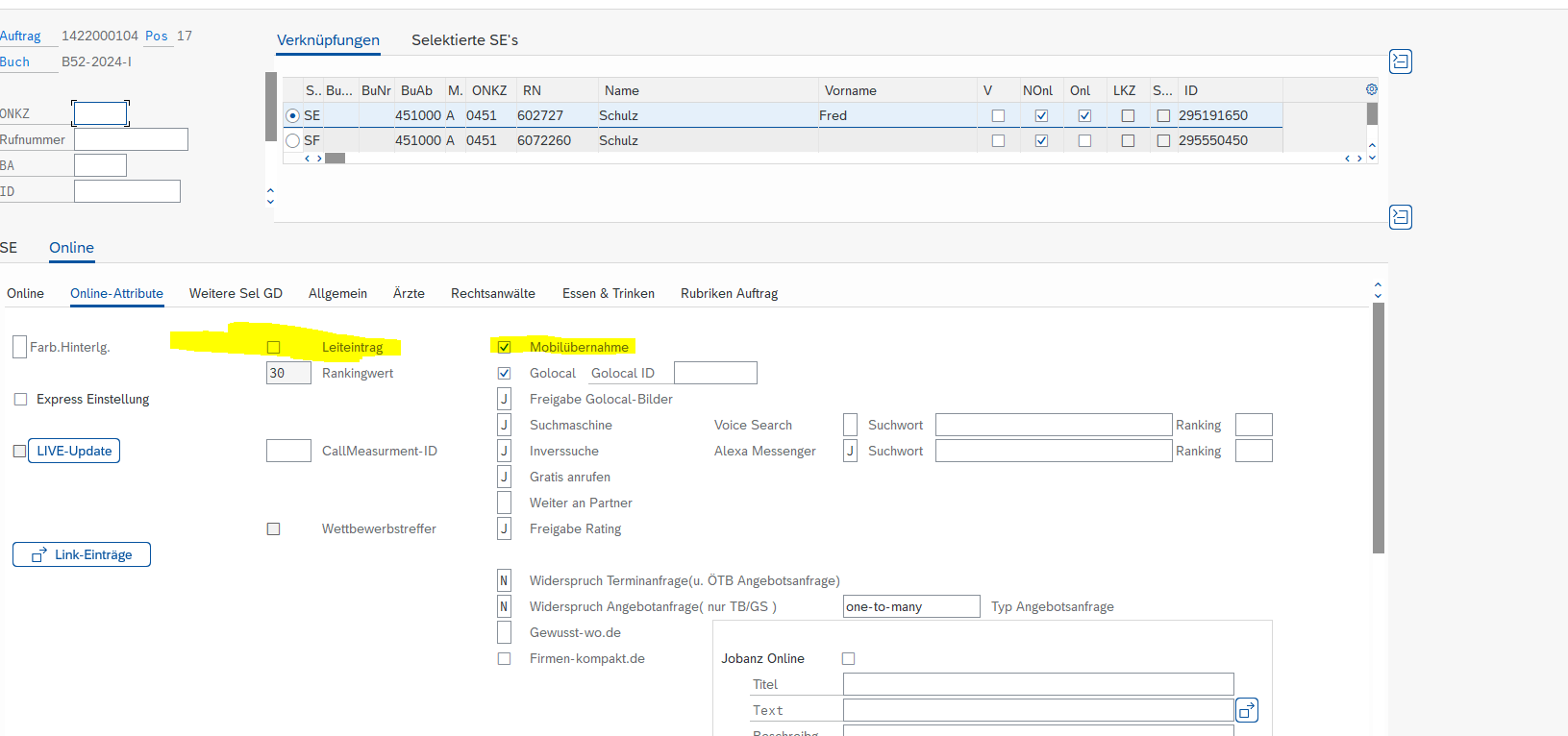Select the Online-Attribute subtab
This screenshot has width=1568, height=736.
tap(116, 294)
